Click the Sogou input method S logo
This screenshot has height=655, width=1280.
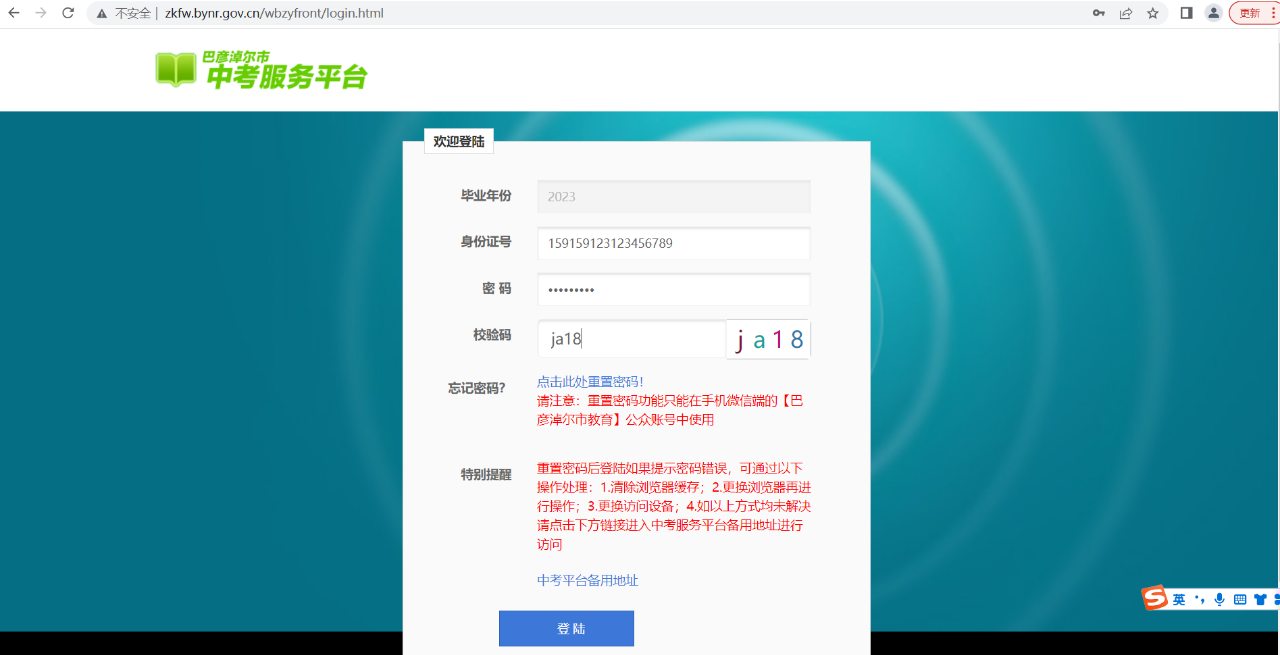coord(1155,598)
